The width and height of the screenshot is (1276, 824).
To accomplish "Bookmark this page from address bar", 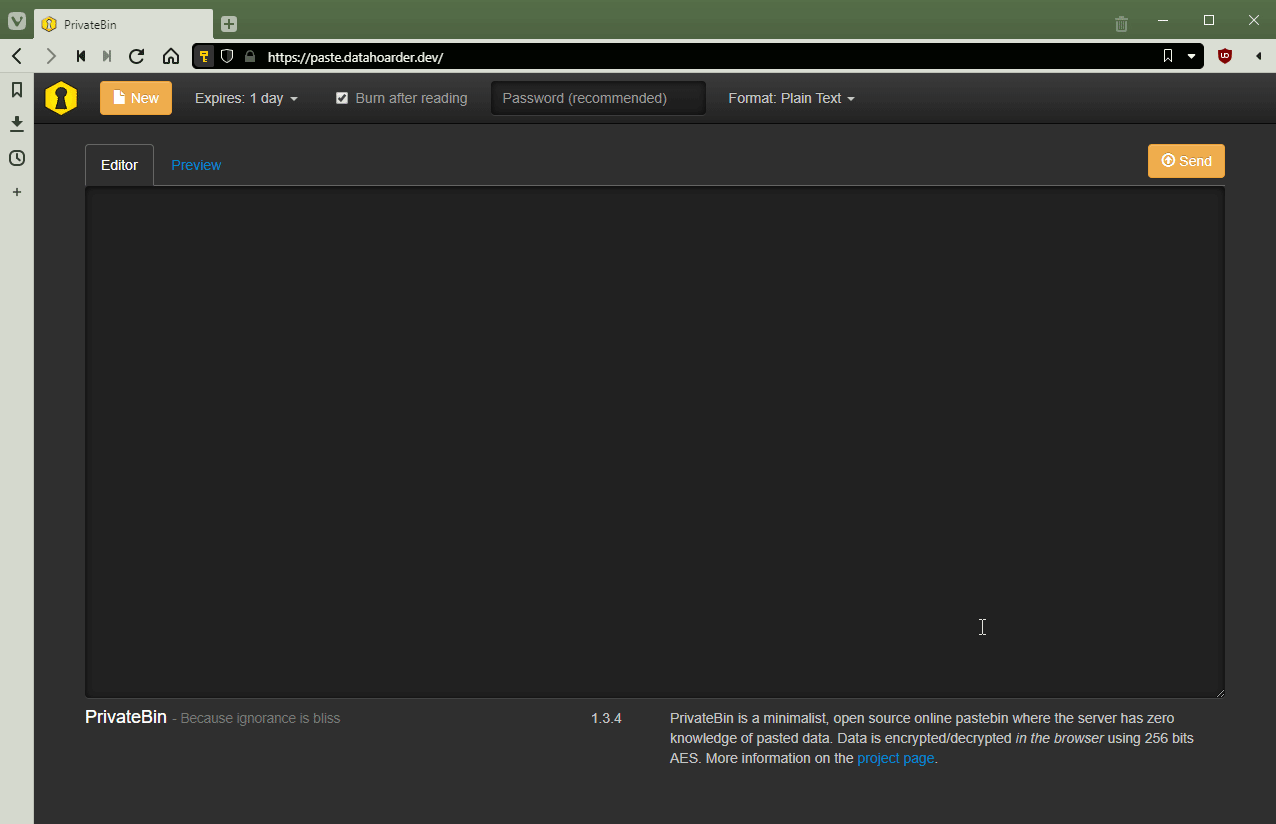I will [x=1168, y=57].
